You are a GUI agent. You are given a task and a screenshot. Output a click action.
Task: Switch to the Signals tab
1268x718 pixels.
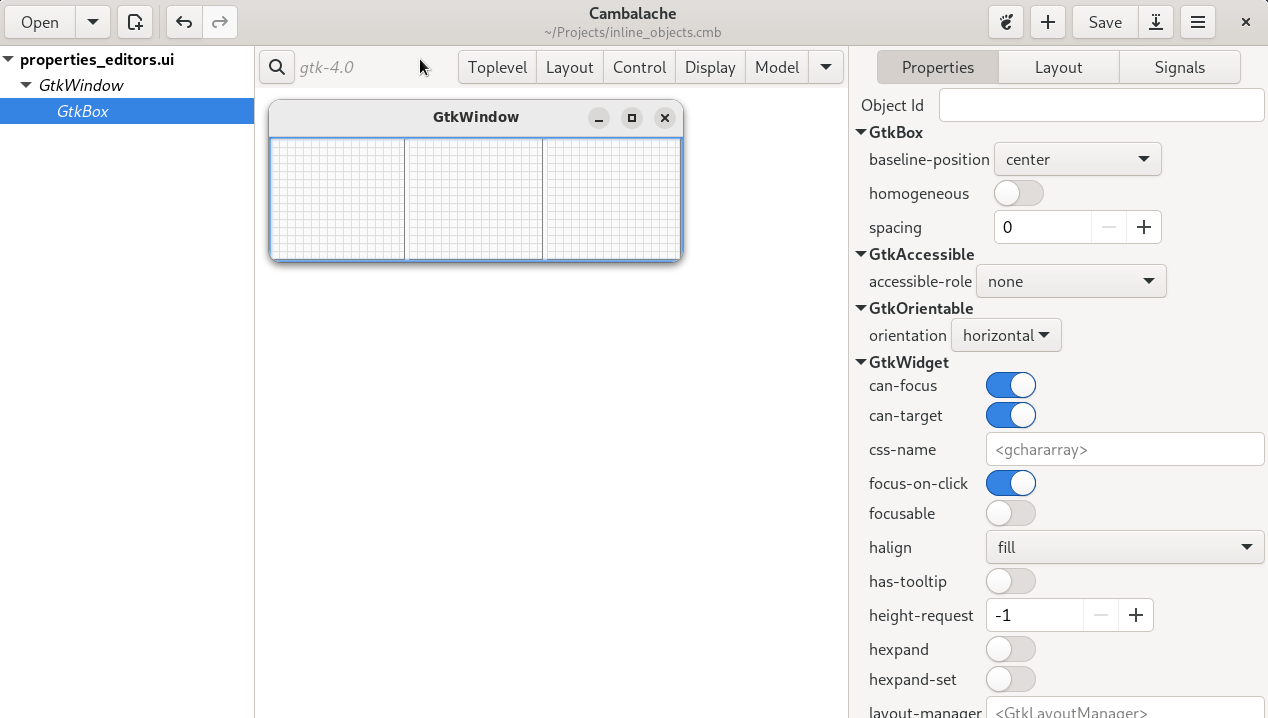[x=1180, y=67]
